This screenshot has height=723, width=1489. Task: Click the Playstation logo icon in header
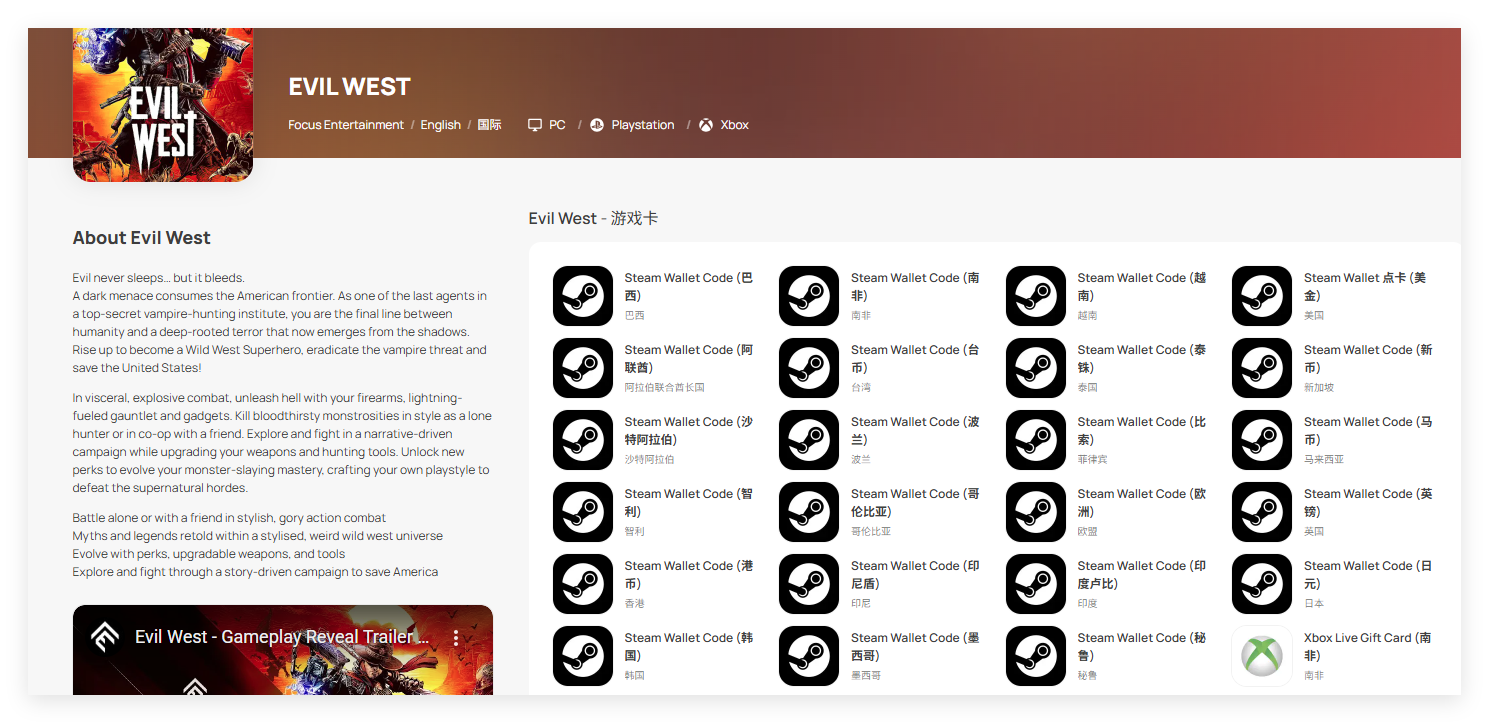click(x=597, y=125)
